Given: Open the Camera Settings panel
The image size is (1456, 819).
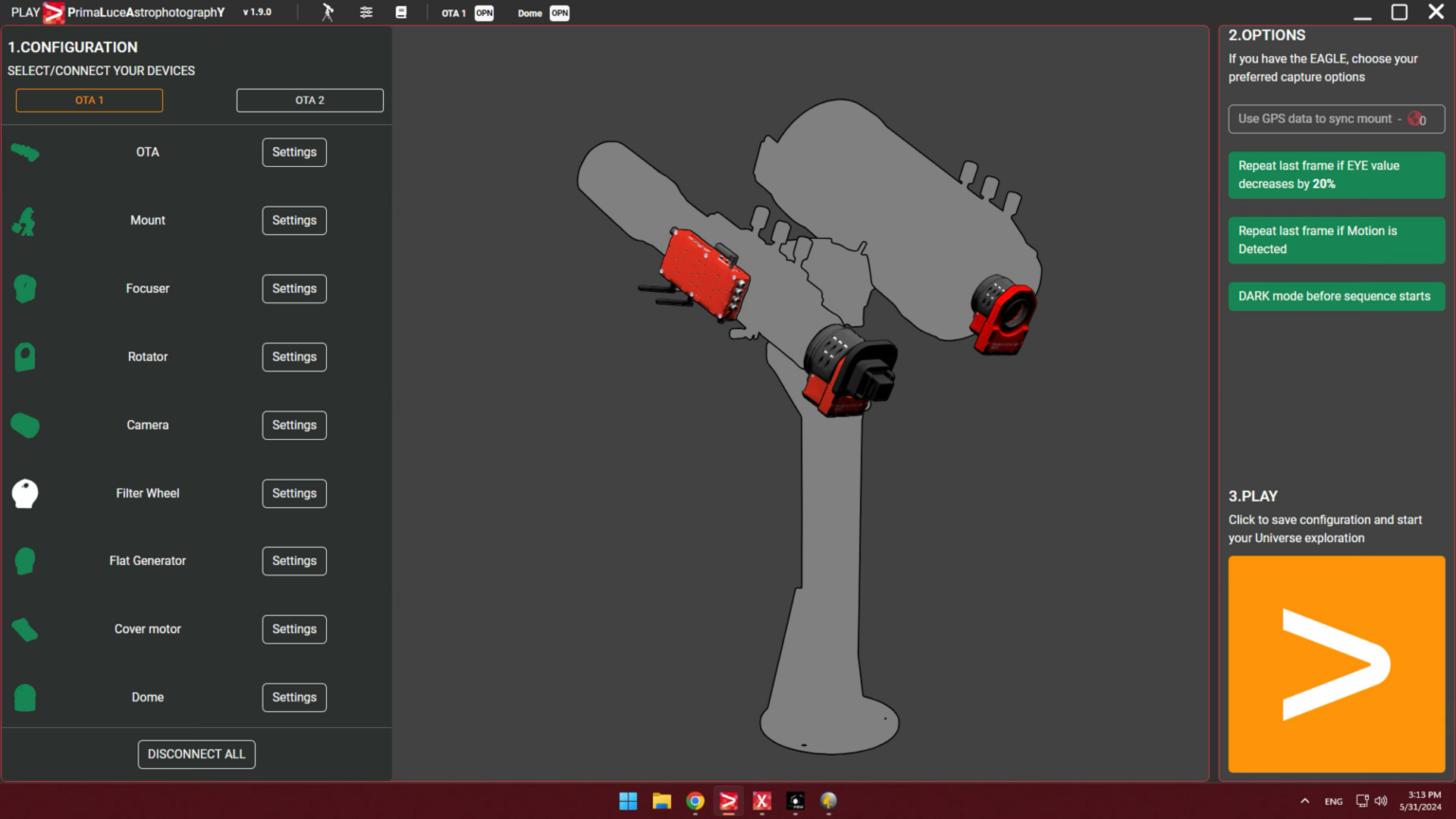Looking at the screenshot, I should point(294,425).
